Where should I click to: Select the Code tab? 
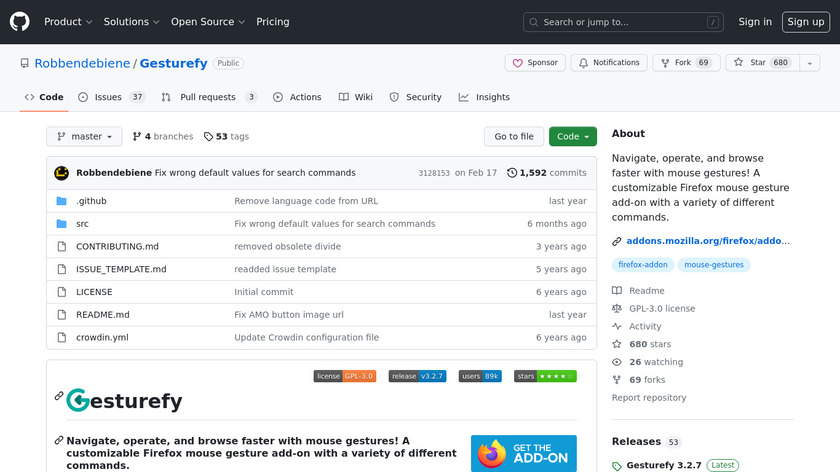coord(44,98)
